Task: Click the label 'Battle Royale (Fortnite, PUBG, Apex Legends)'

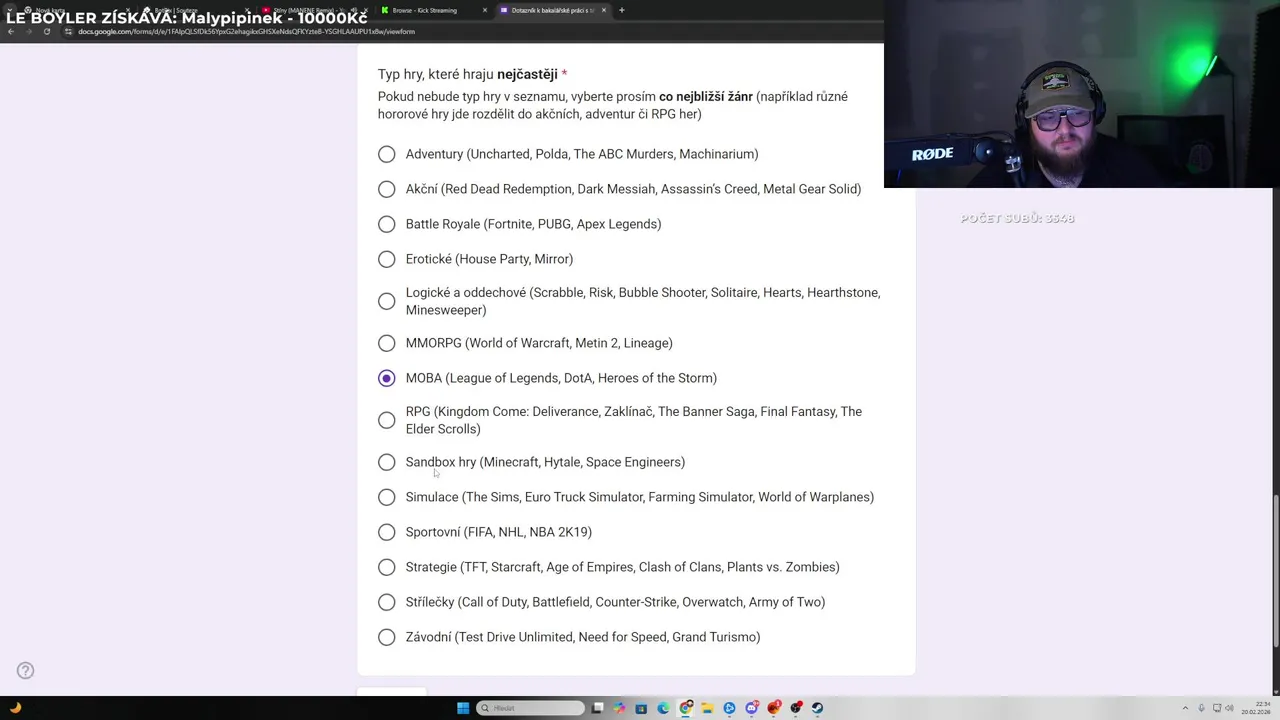Action: (533, 224)
